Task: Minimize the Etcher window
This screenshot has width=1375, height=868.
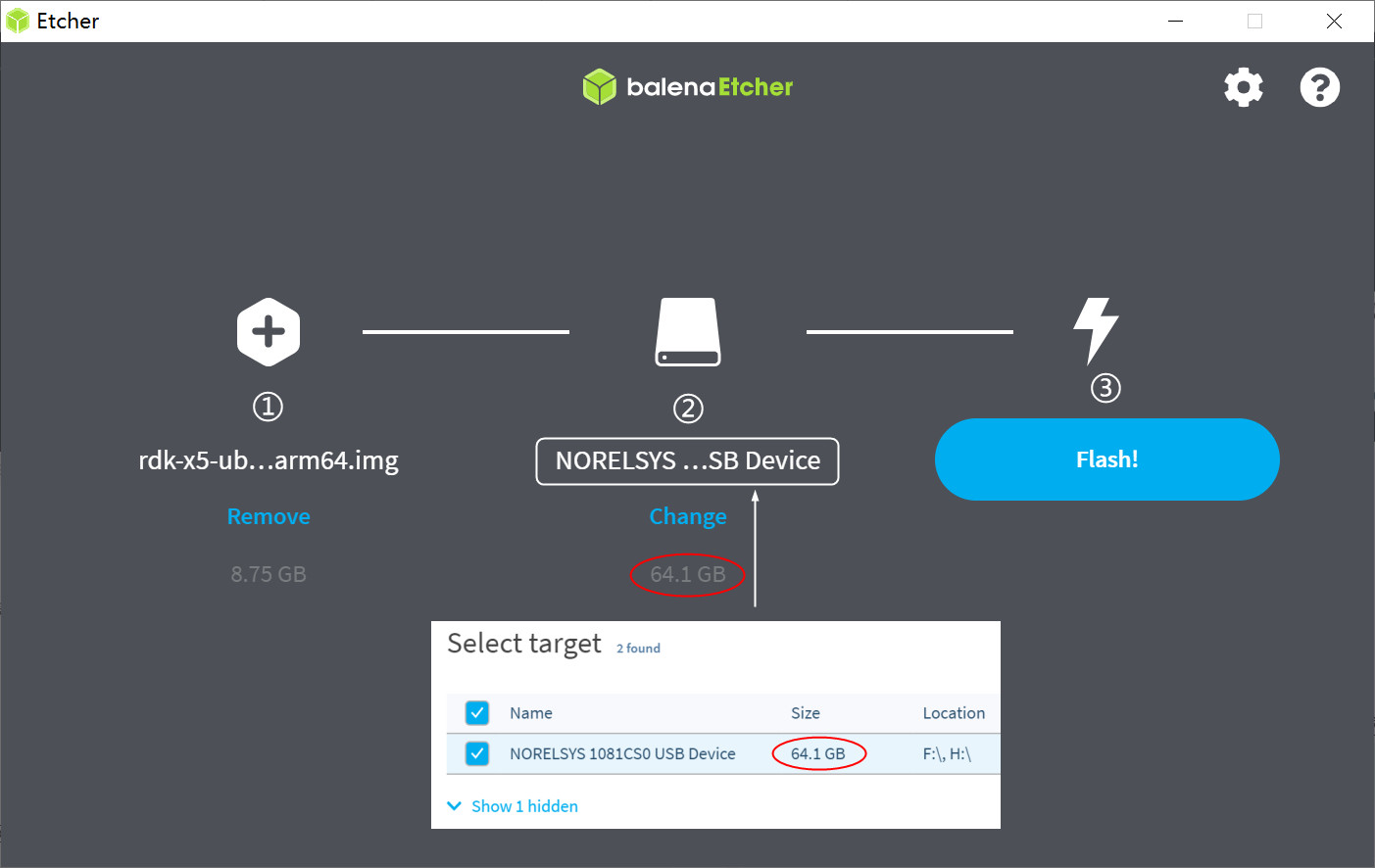Action: coord(1176,21)
